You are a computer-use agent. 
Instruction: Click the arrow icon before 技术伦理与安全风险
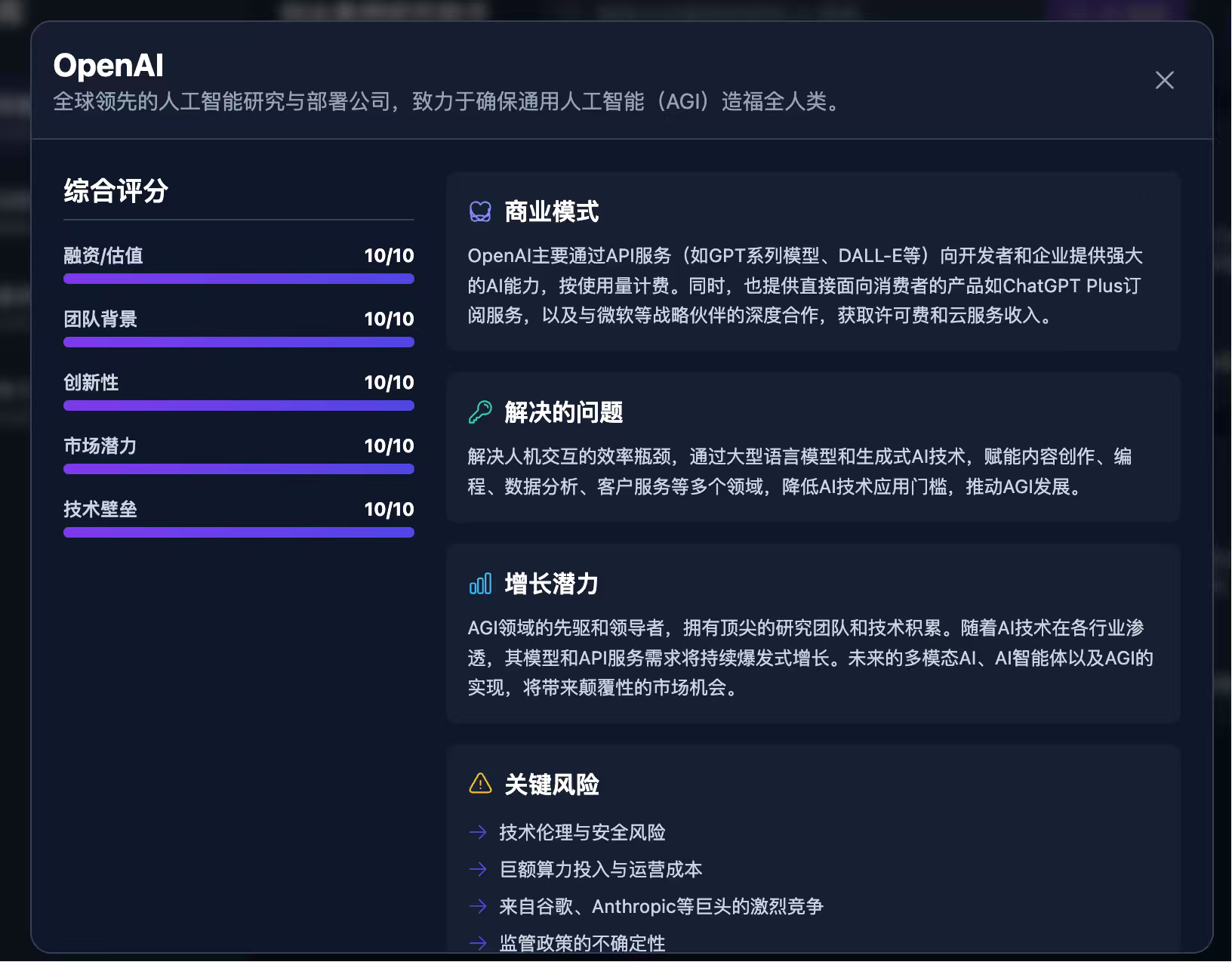tap(478, 832)
